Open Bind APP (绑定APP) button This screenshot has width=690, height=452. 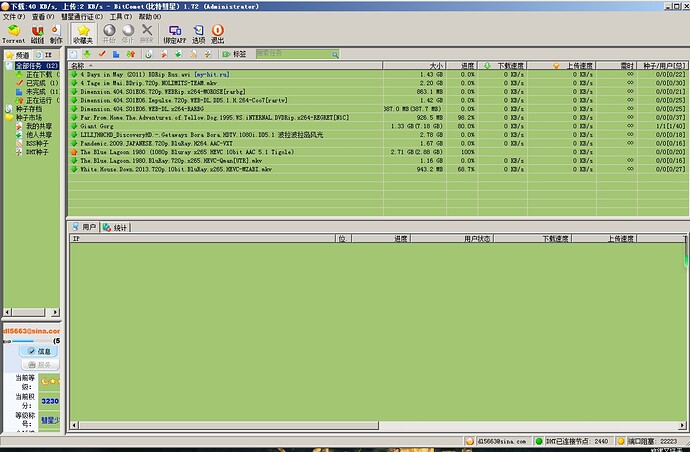175,34
